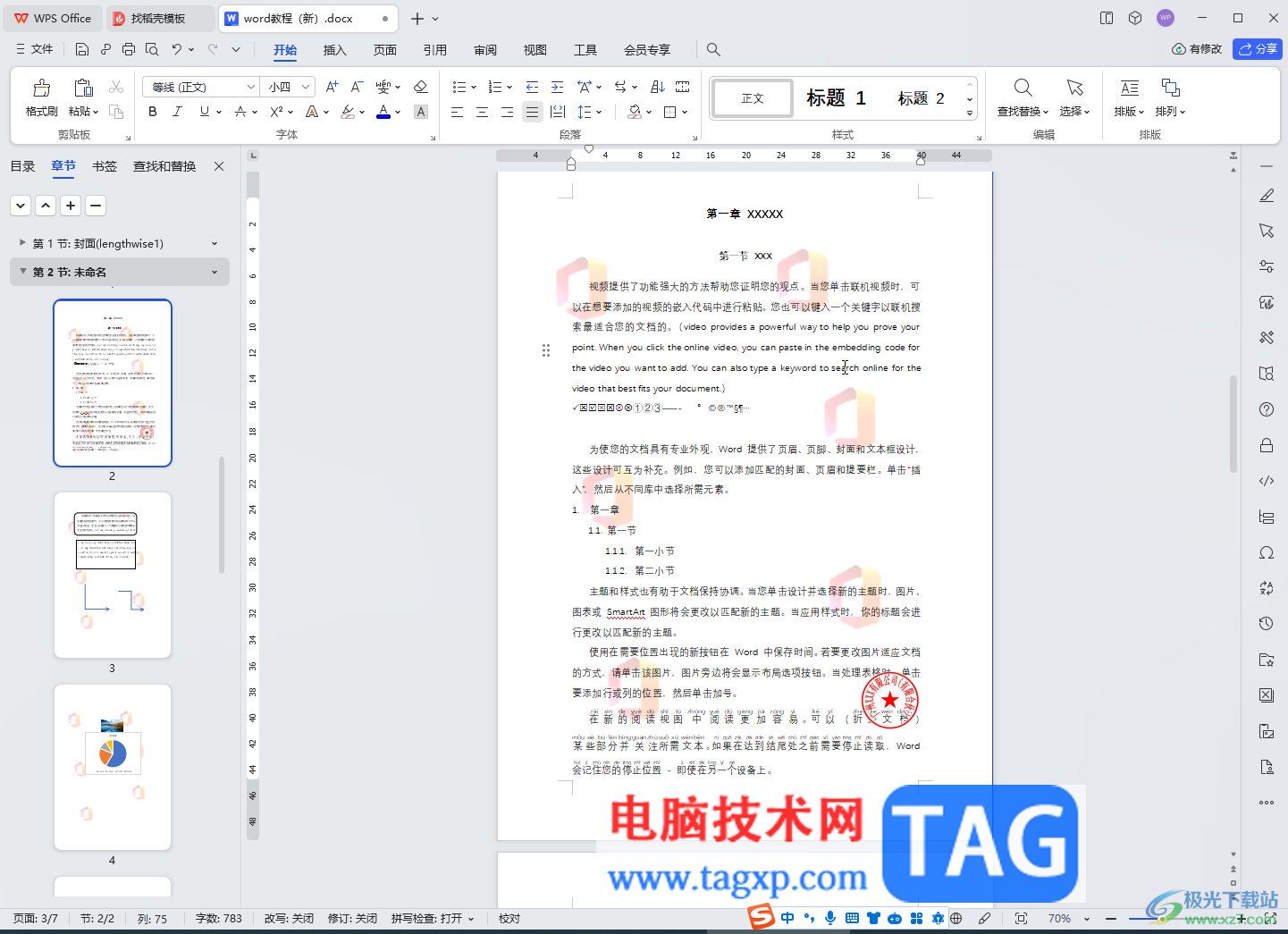Open Find and Replace (查找替换) ribbon tool
This screenshot has height=934, width=1288.
(1023, 97)
